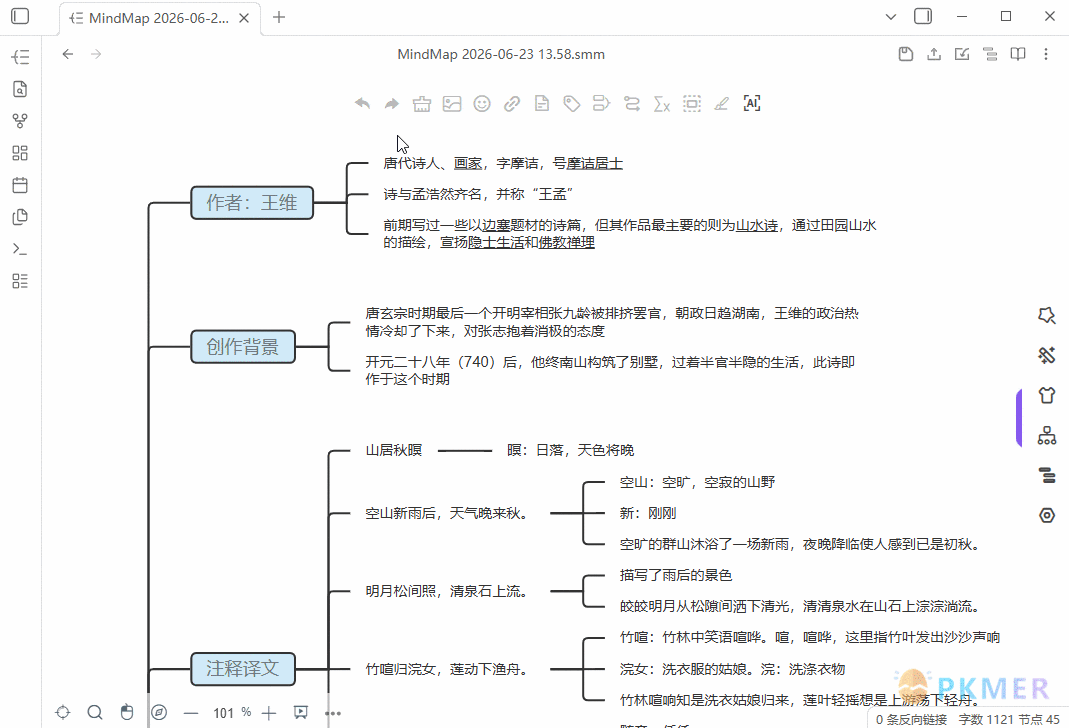This screenshot has width=1069, height=728.
Task: Select node 描写了雨后的景色
Action: click(x=676, y=575)
